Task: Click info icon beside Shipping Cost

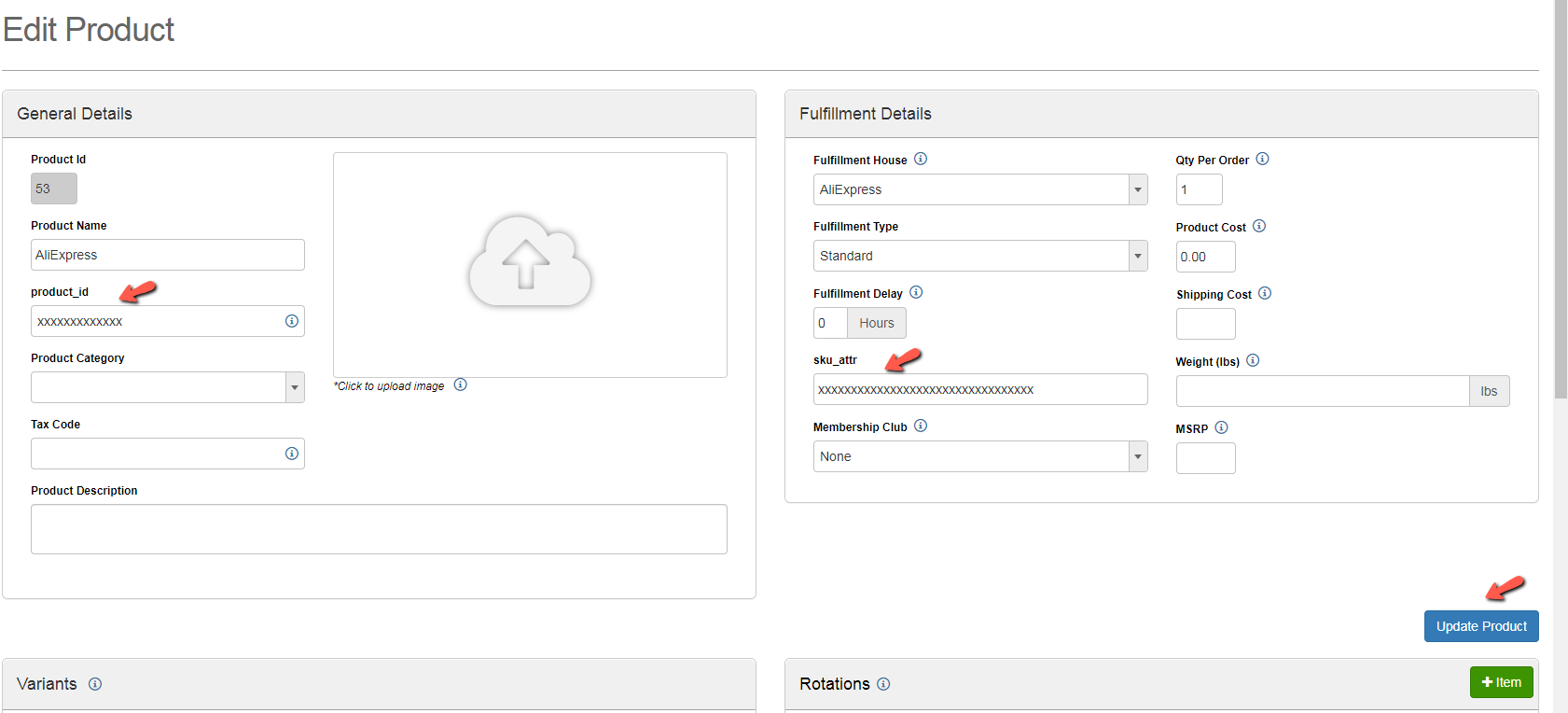Action: point(1265,293)
